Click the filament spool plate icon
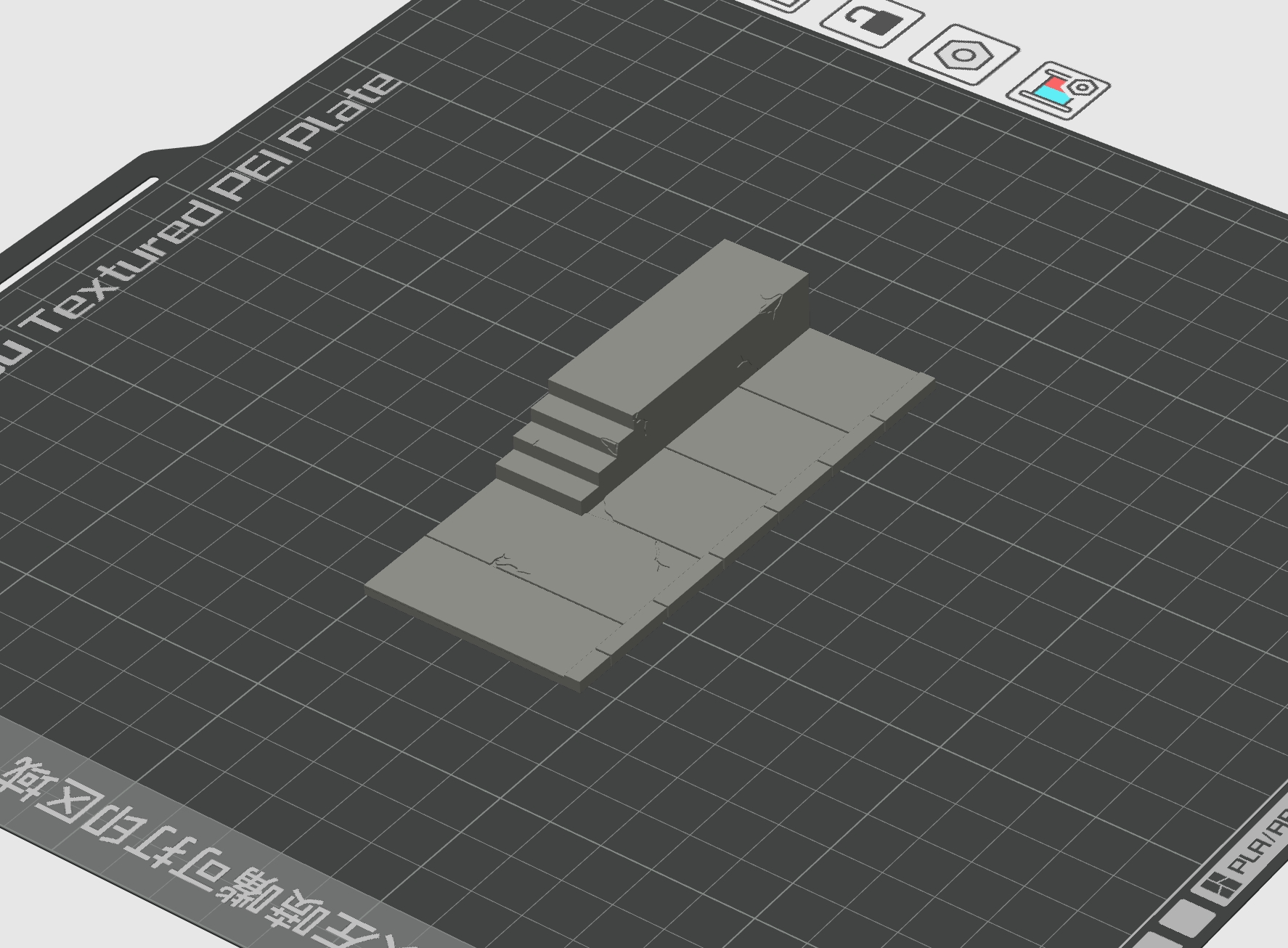 [x=1059, y=90]
